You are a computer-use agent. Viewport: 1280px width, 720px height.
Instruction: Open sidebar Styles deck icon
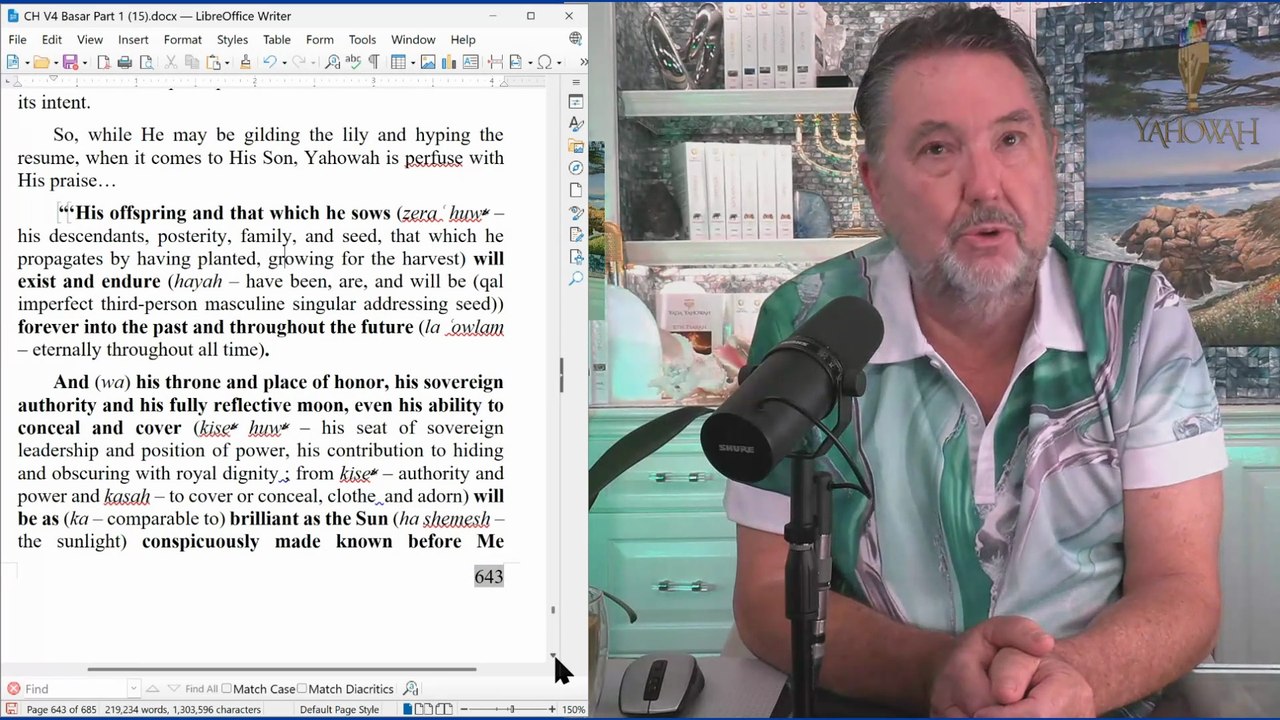(576, 124)
